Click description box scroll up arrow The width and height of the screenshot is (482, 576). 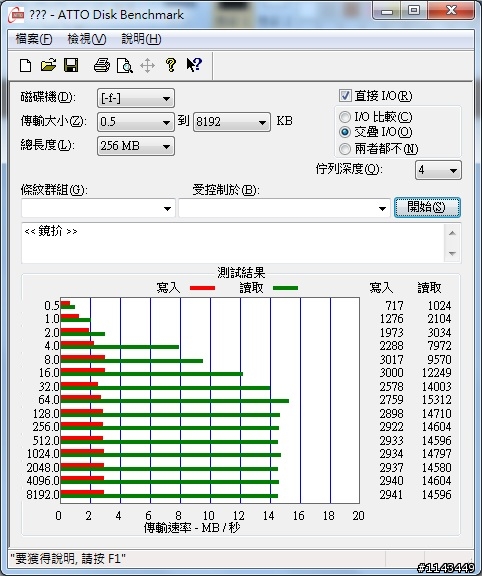[452, 233]
